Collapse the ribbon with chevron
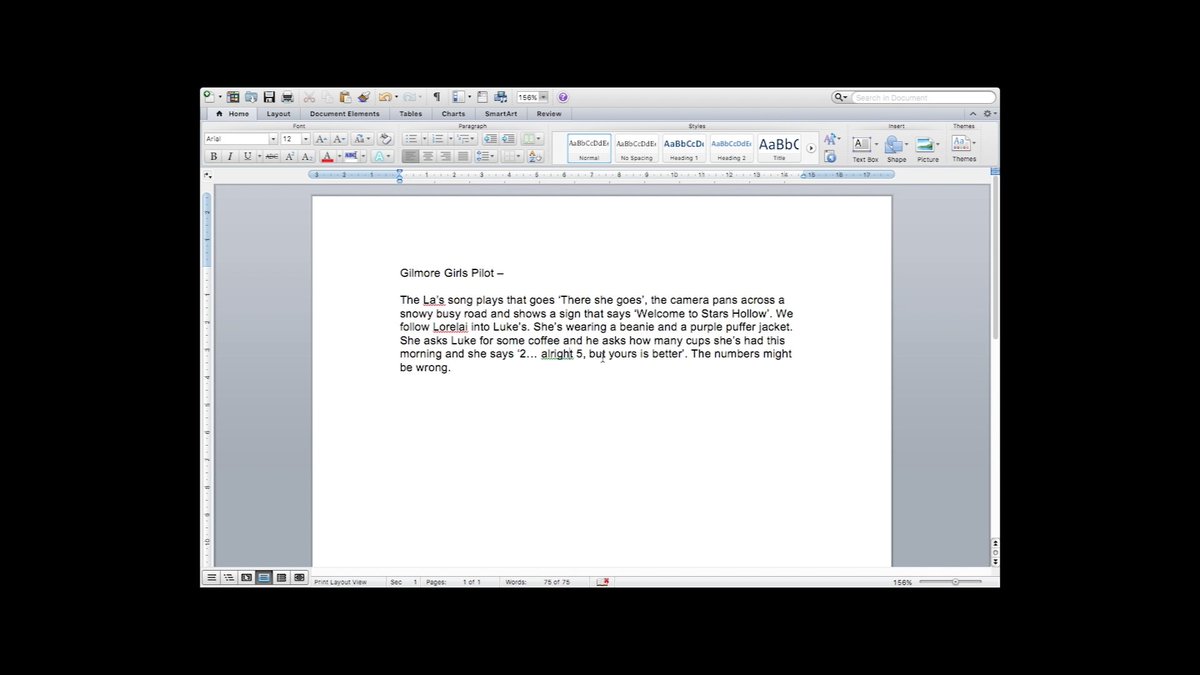The image size is (1200, 675). (x=973, y=114)
